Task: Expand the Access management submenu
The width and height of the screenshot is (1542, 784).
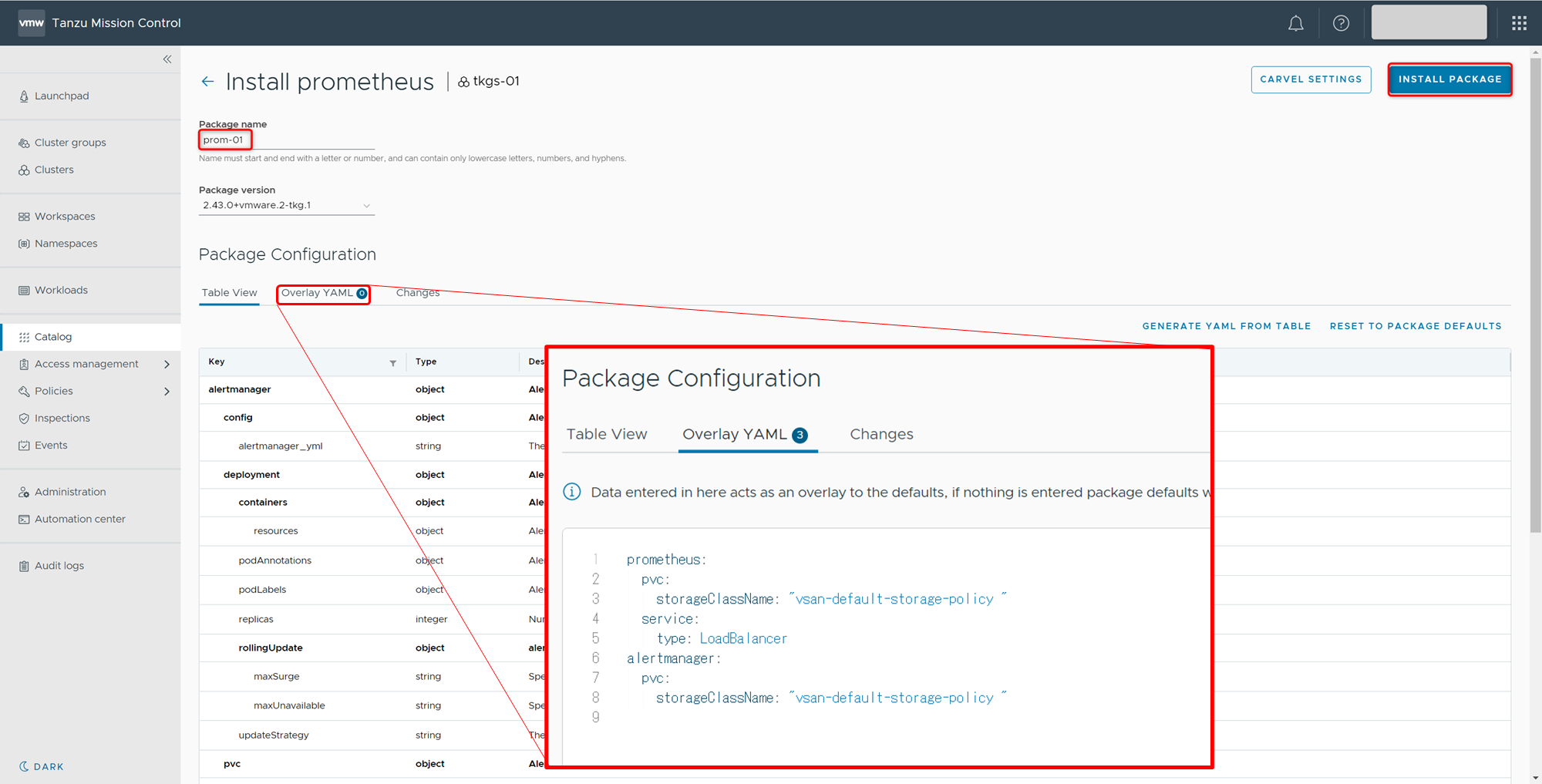Action: (167, 365)
